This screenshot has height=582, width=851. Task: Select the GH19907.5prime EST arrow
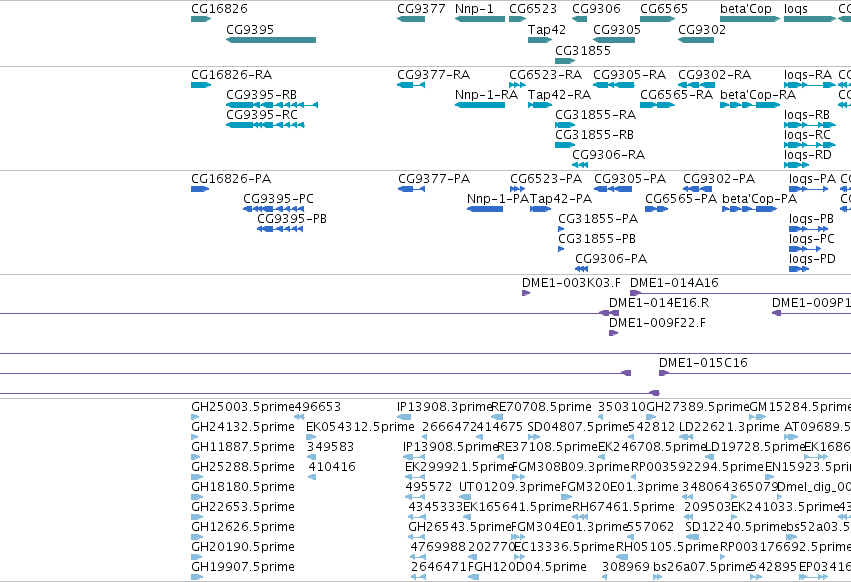[x=197, y=577]
